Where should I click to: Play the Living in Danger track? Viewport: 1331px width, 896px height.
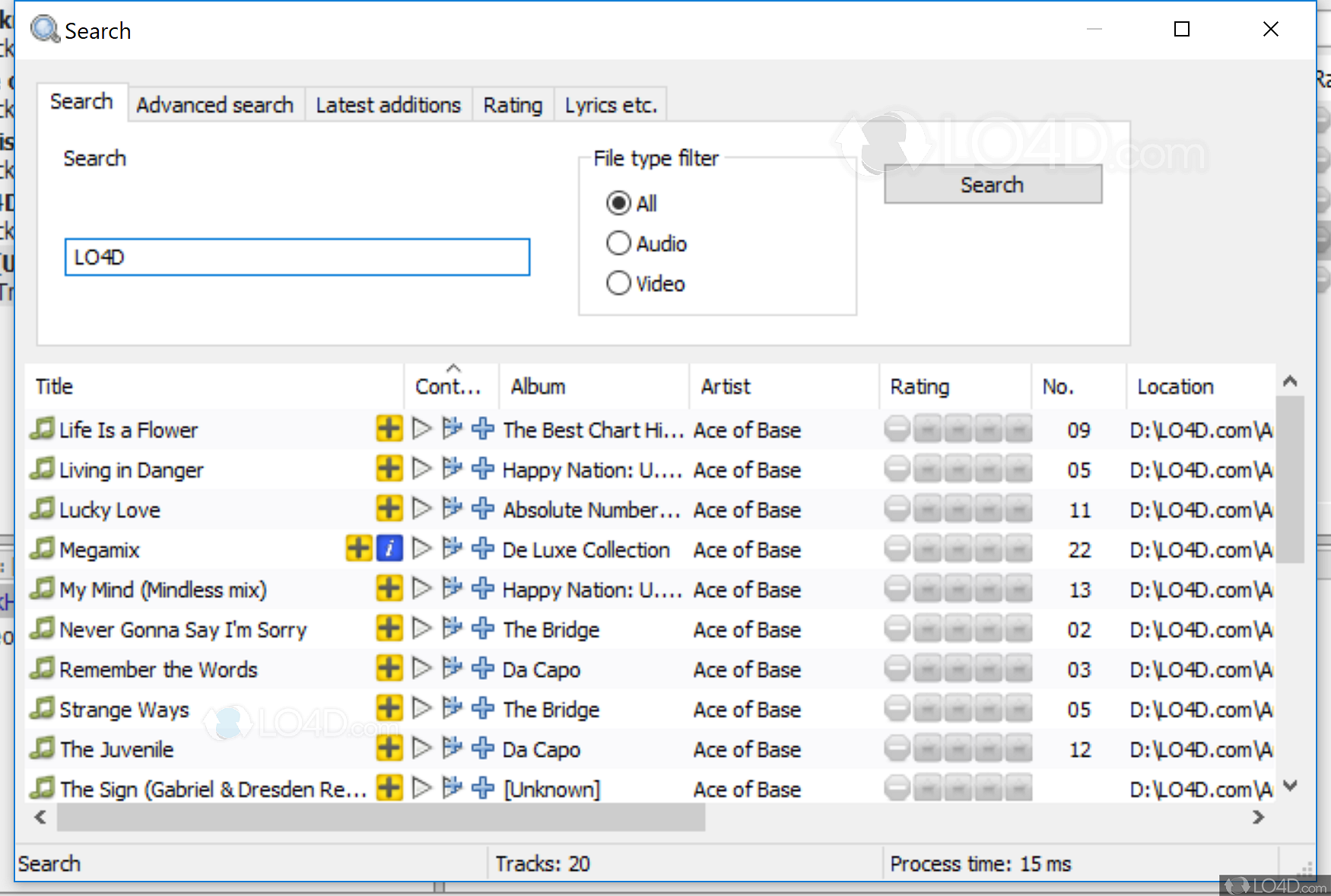(421, 469)
